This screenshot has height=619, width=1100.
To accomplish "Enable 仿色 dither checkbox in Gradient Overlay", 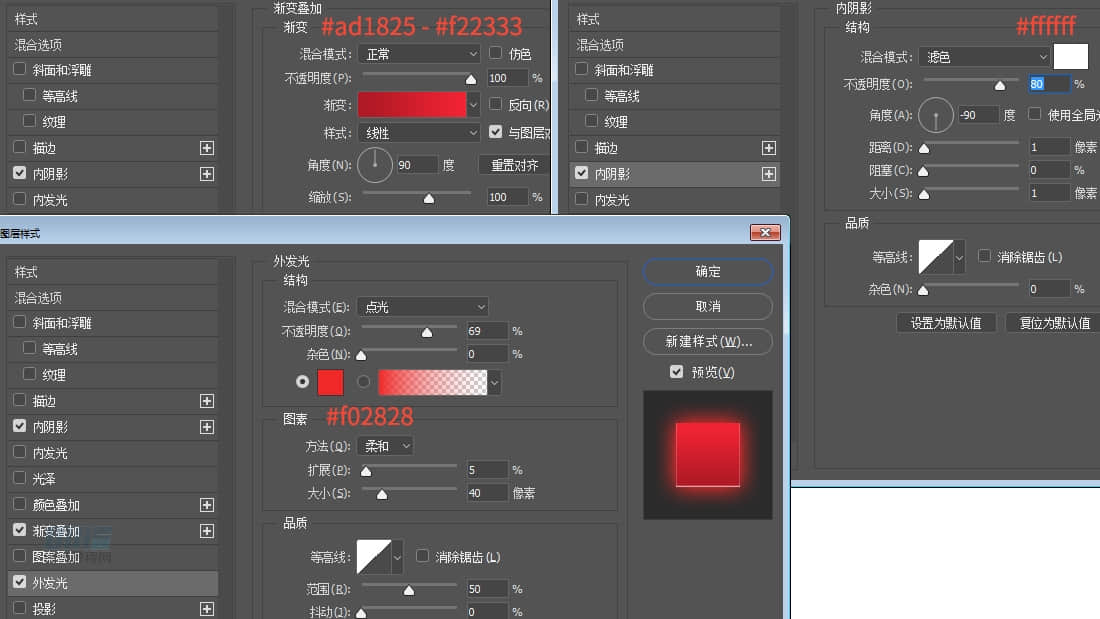I will tap(495, 53).
